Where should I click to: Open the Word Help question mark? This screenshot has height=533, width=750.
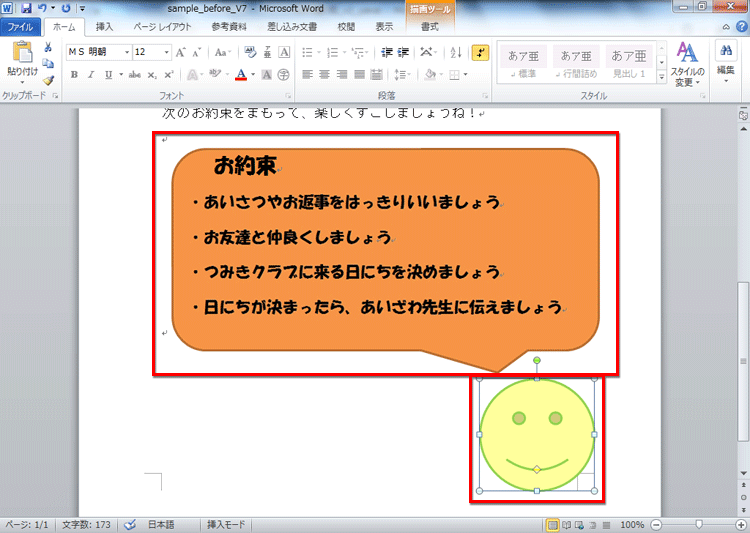click(x=740, y=27)
